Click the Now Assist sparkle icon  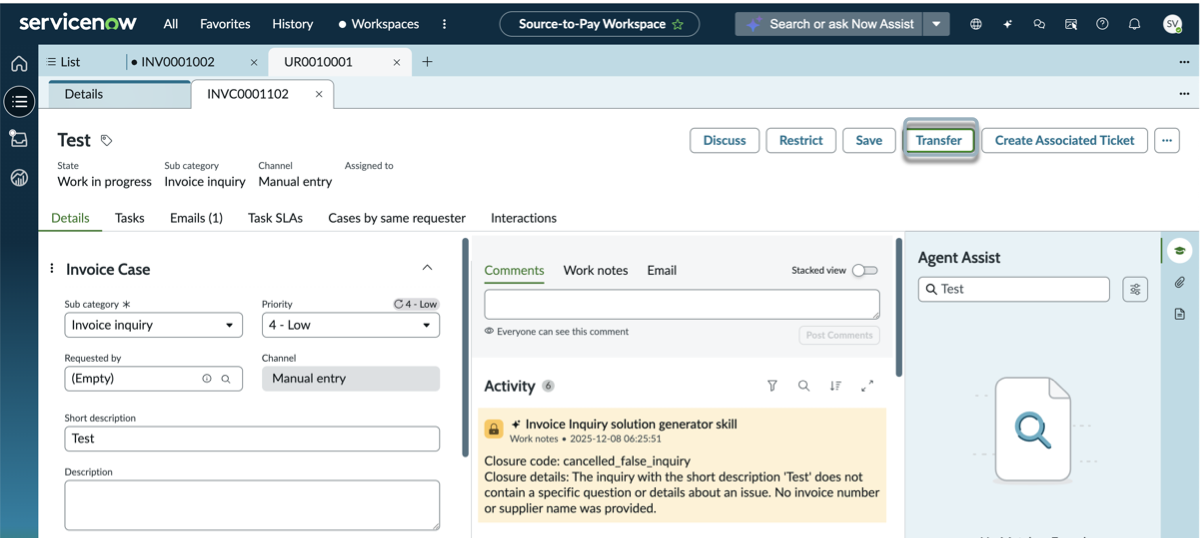(x=1007, y=24)
